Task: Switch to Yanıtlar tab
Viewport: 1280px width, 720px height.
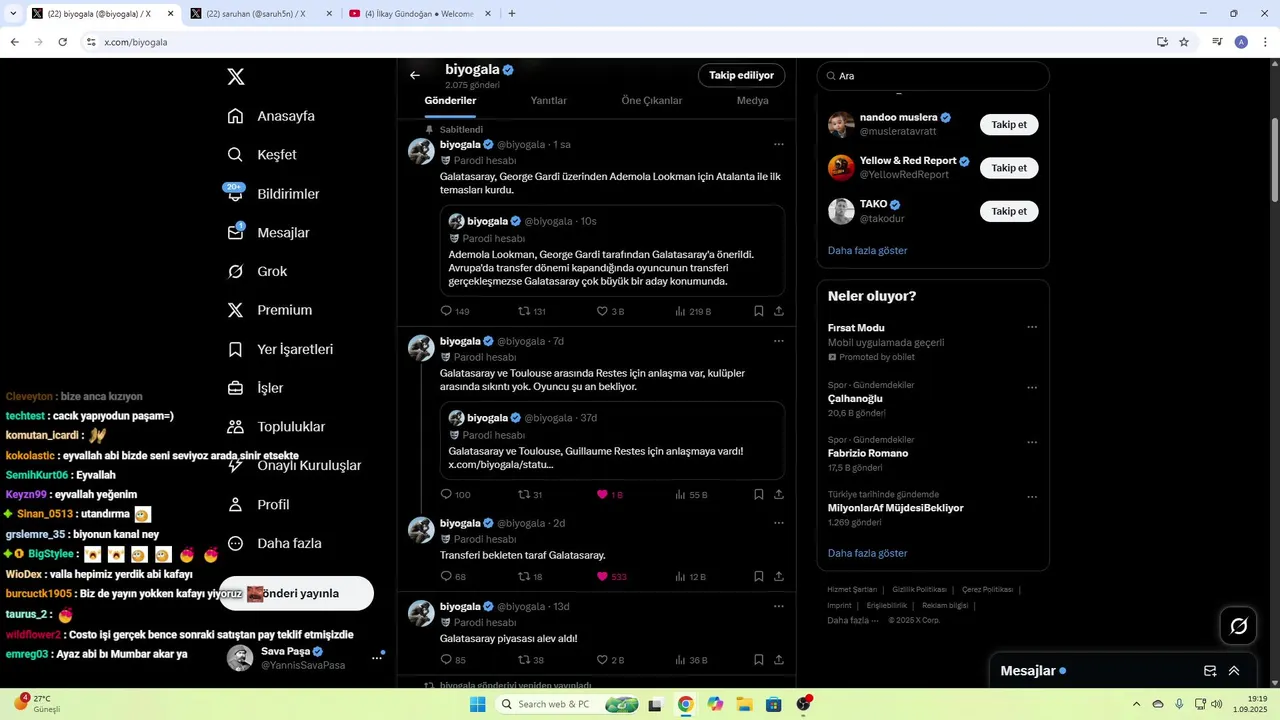Action: [548, 101]
